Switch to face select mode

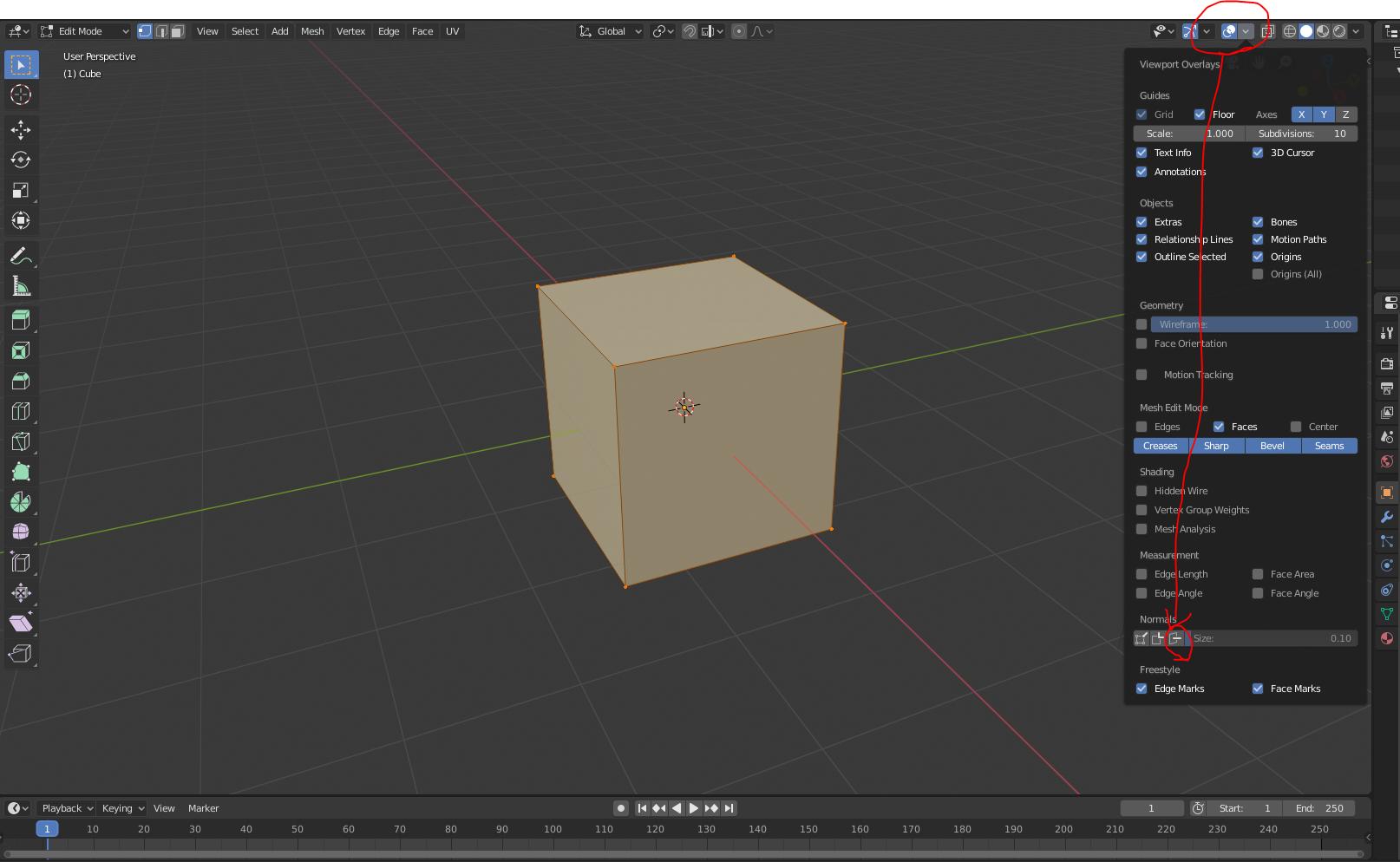[x=178, y=31]
